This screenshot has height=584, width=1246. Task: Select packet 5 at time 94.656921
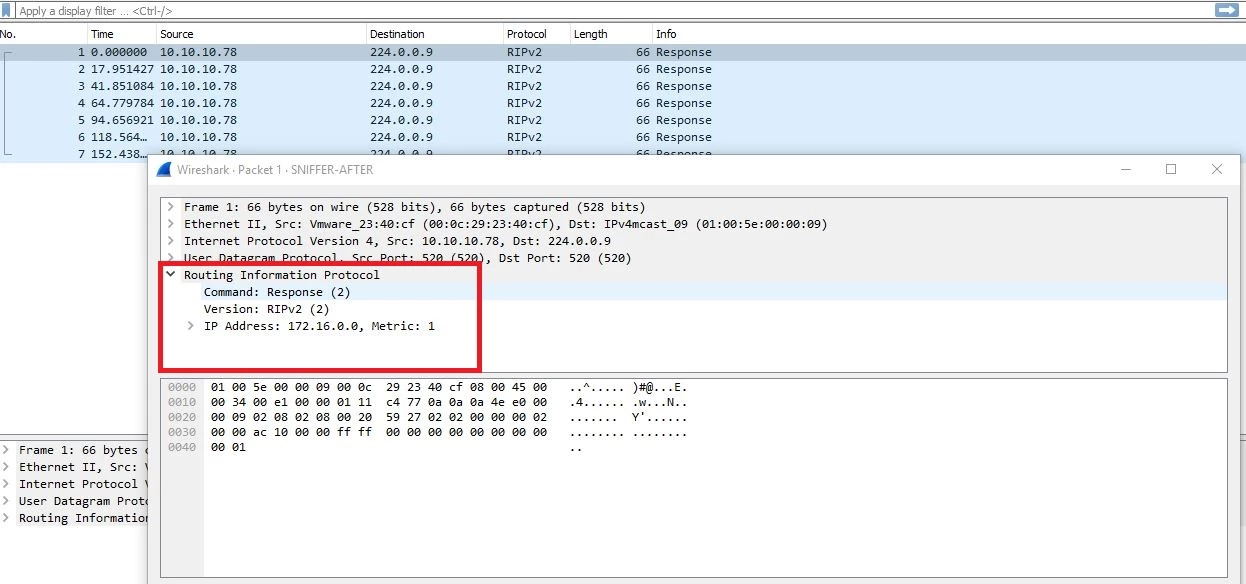coord(623,120)
